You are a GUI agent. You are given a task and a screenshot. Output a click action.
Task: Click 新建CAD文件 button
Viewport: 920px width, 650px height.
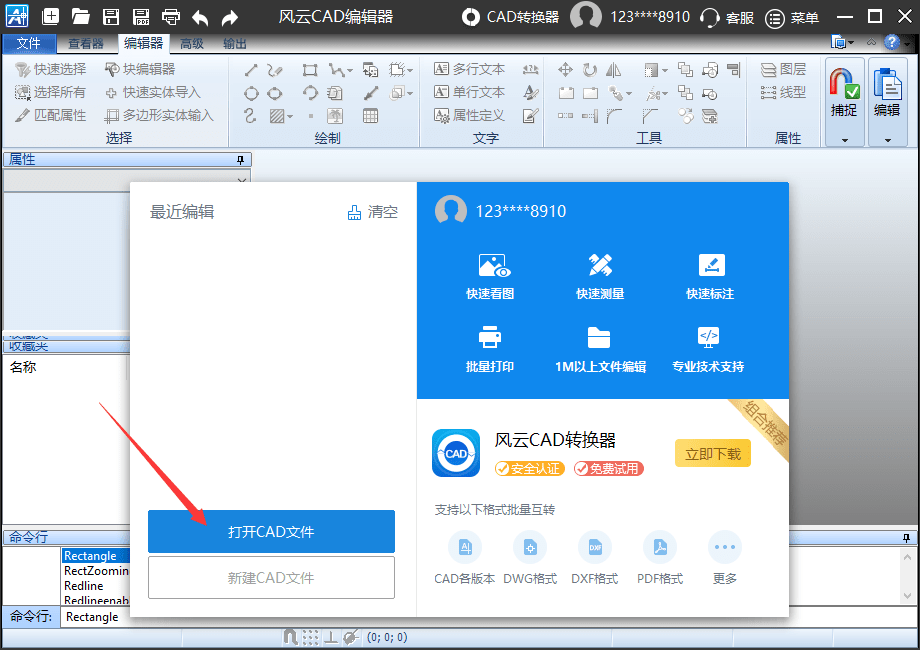pyautogui.click(x=271, y=577)
